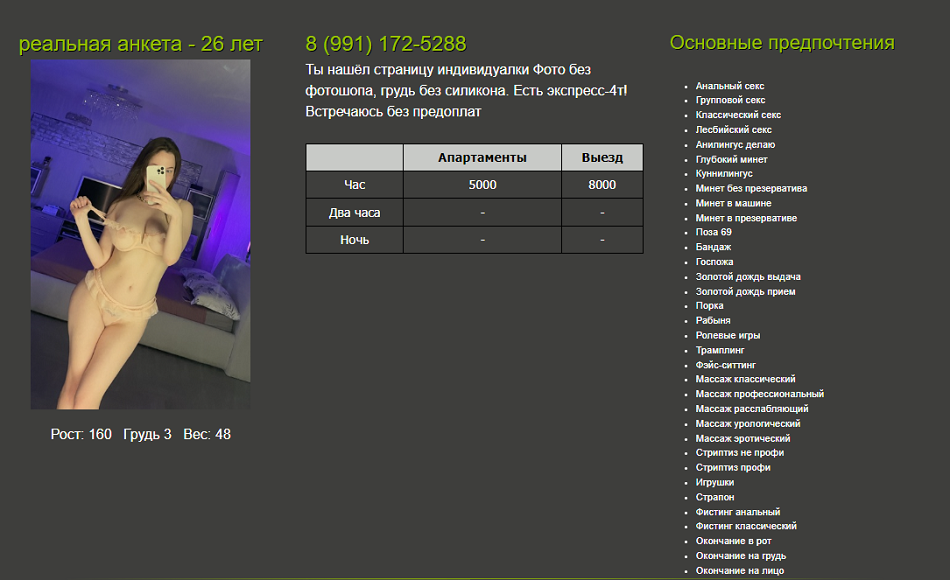This screenshot has height=580, width=950.
Task: Choose "Массаж профессиональный" list item
Action: tap(759, 394)
